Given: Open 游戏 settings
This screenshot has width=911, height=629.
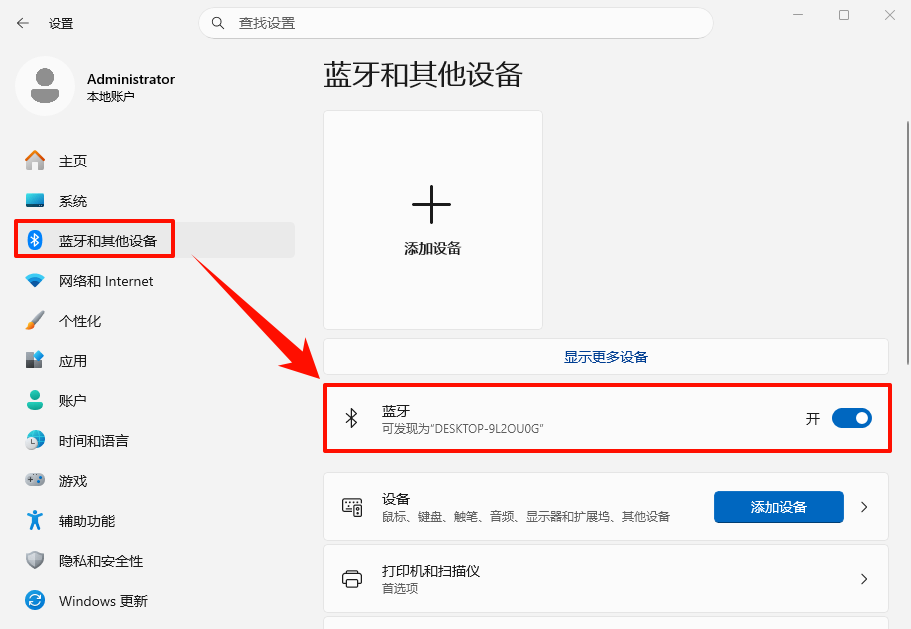Looking at the screenshot, I should [x=155, y=480].
